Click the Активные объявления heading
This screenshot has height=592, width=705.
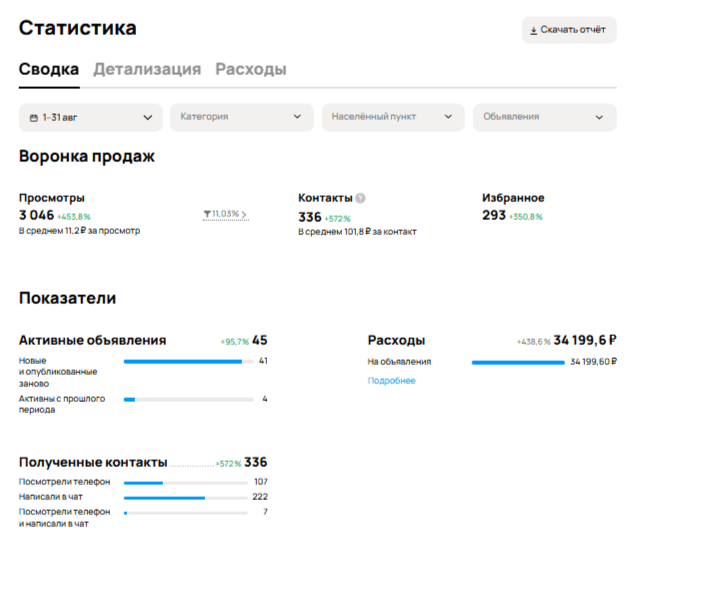93,340
